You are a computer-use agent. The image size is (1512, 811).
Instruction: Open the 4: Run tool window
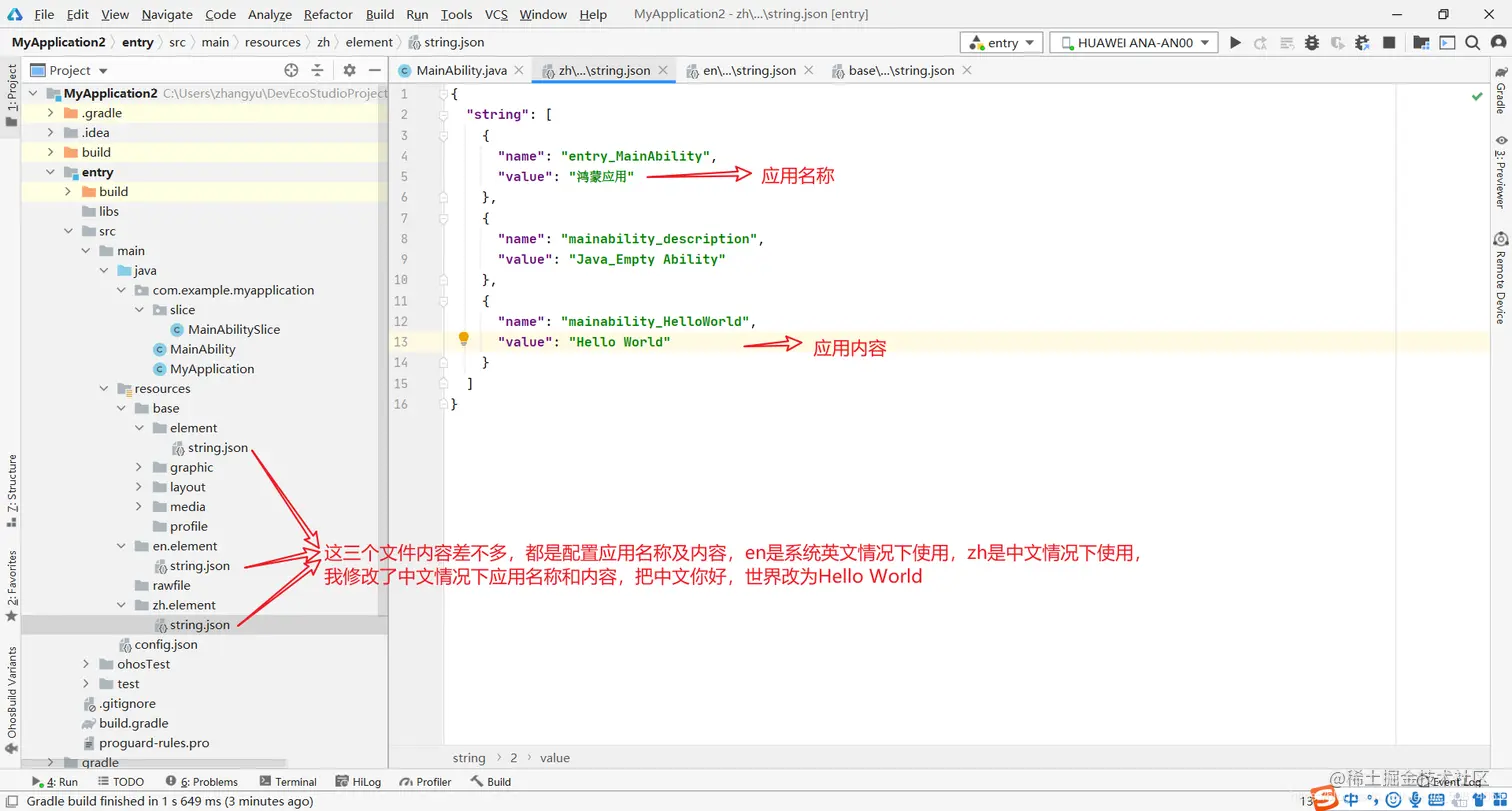(x=55, y=782)
